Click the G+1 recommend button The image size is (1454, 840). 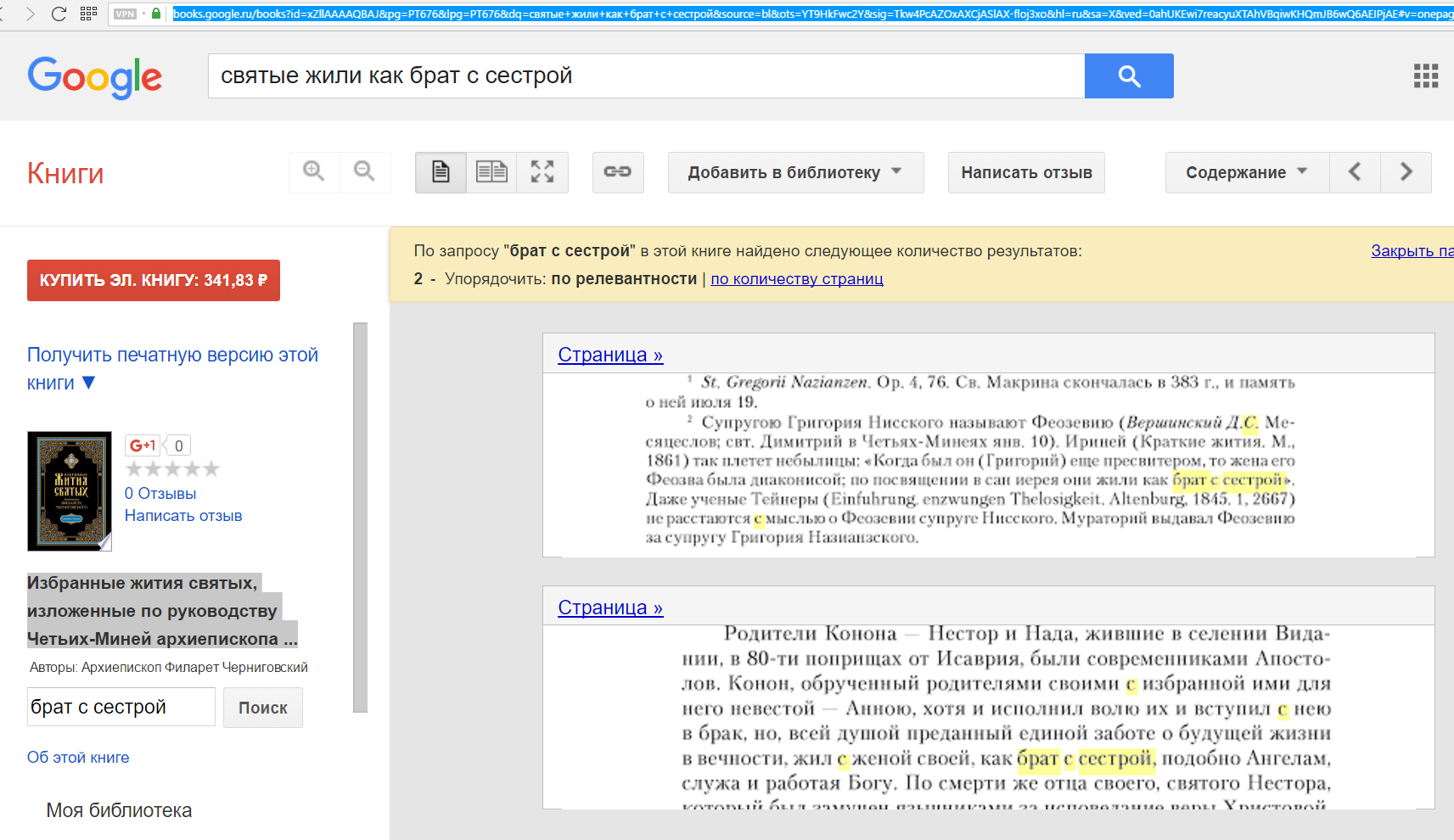[143, 445]
